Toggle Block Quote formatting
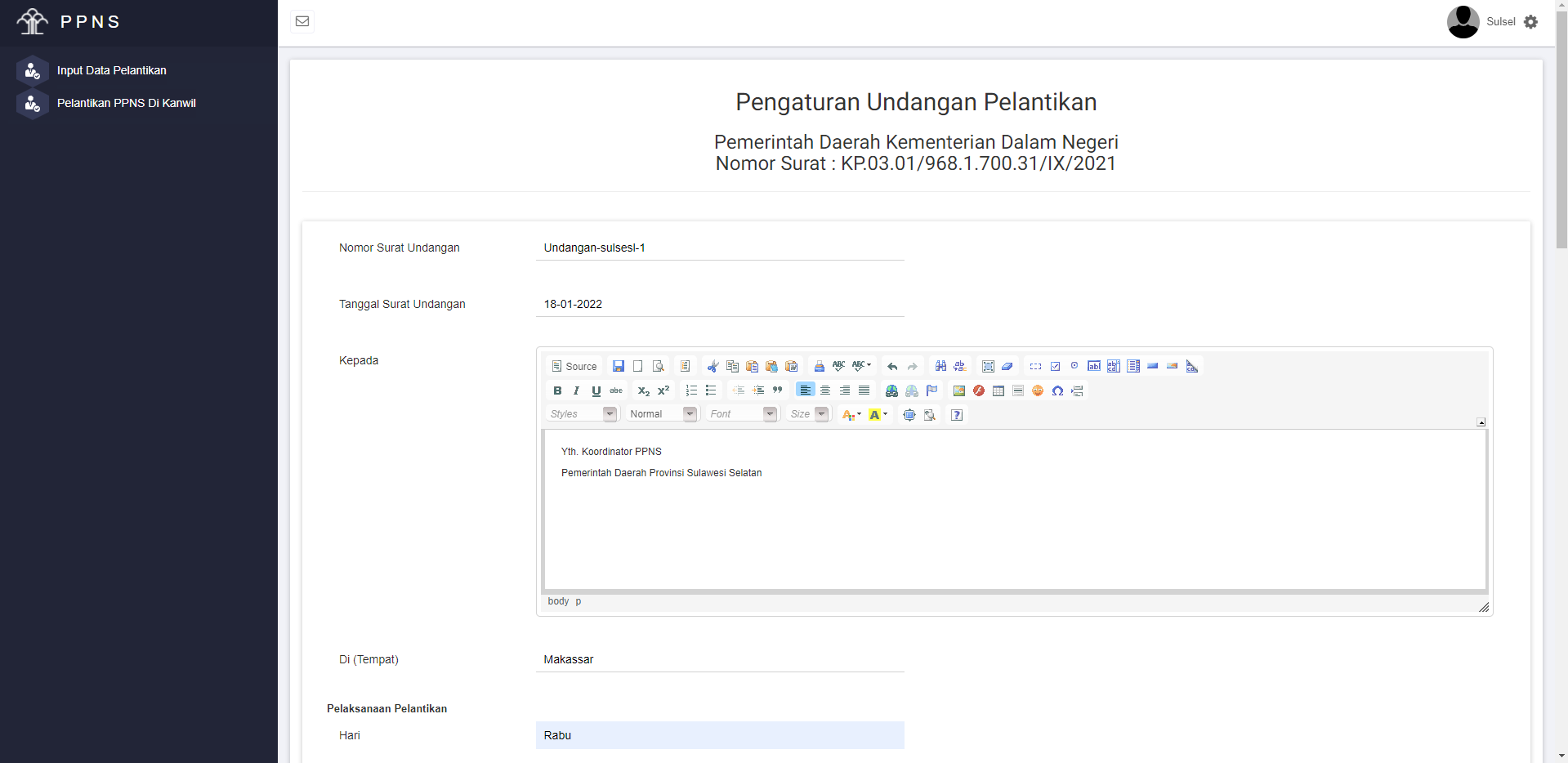 [778, 390]
